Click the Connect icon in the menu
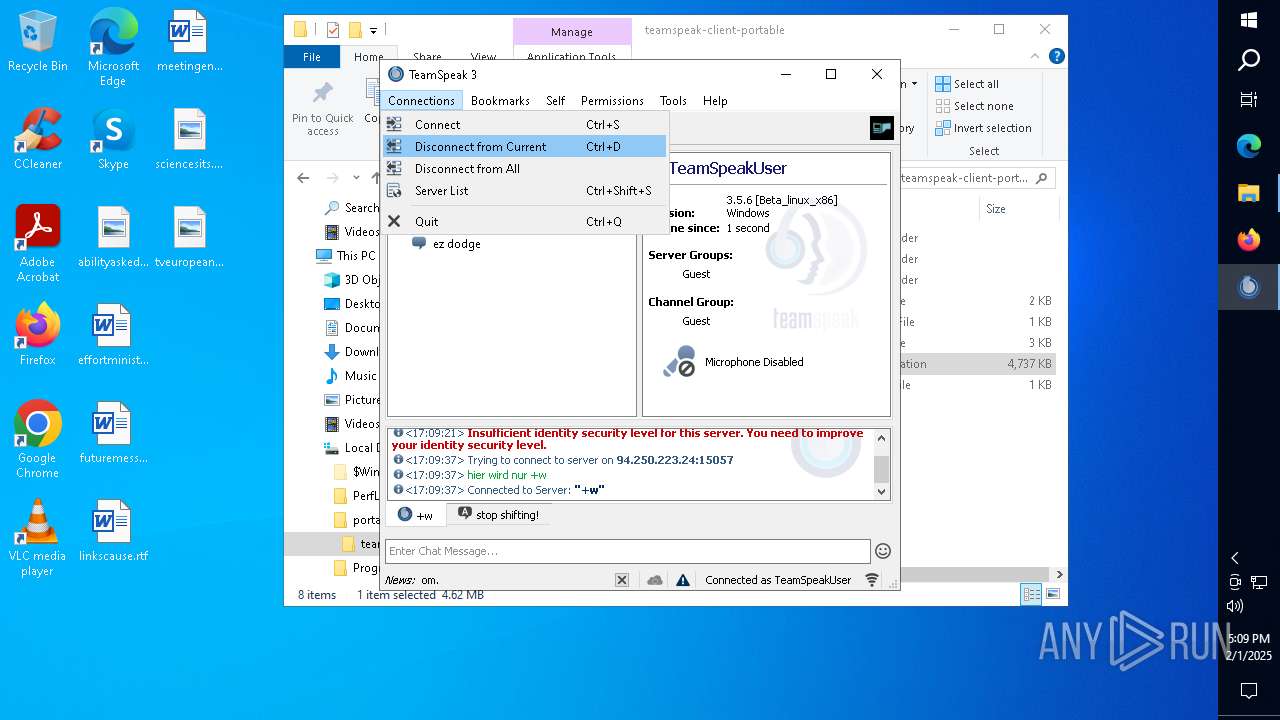The image size is (1280, 720). point(394,125)
